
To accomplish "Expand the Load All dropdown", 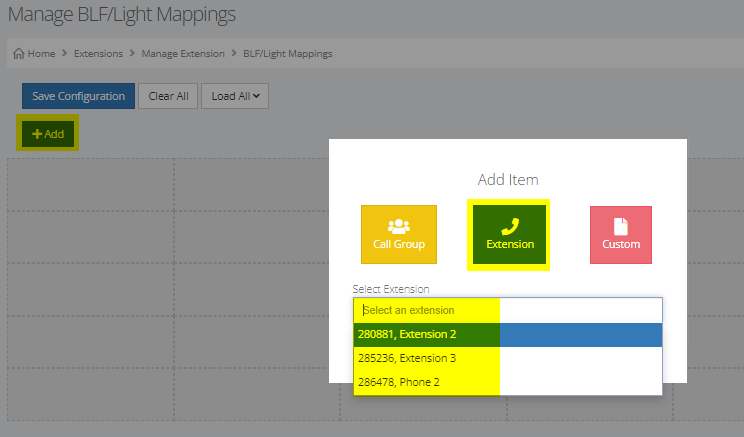I will tap(235, 96).
